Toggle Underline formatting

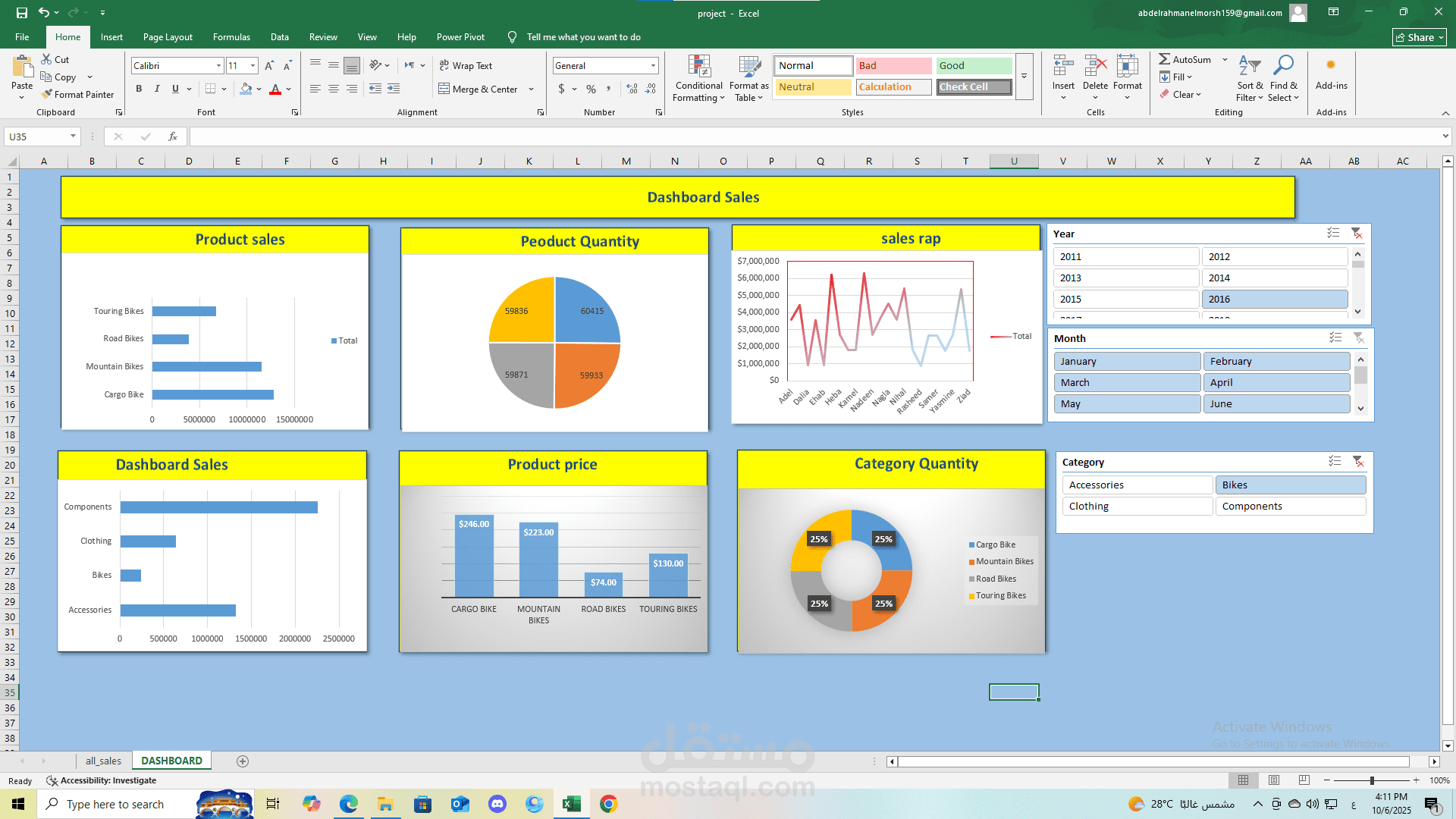[x=175, y=89]
